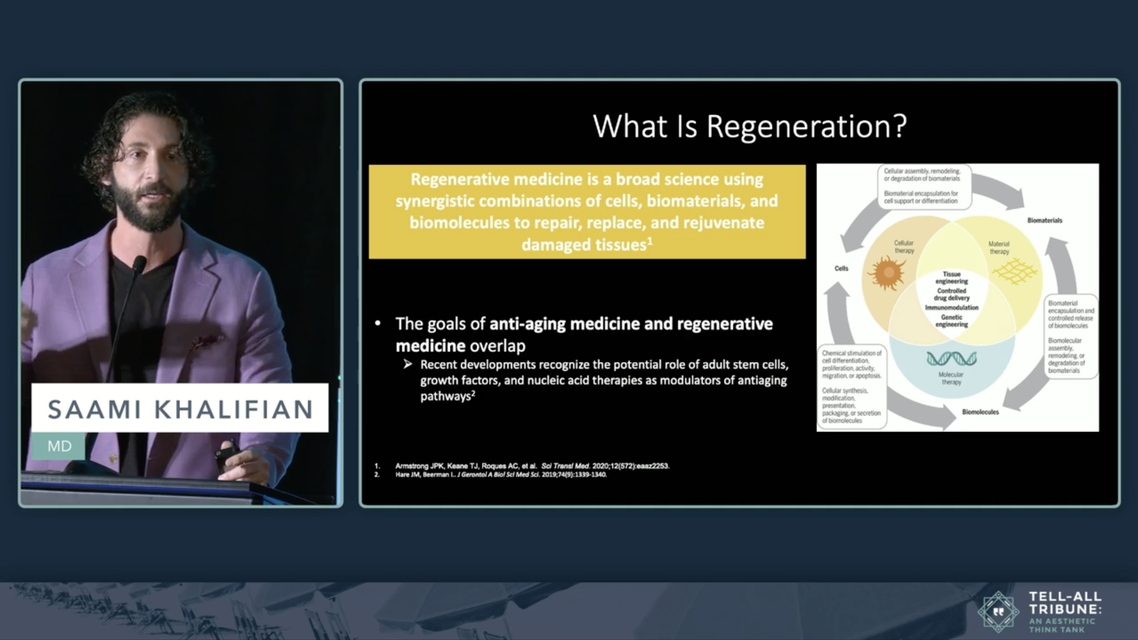Open the Hare JM reference citation

pos(490,475)
